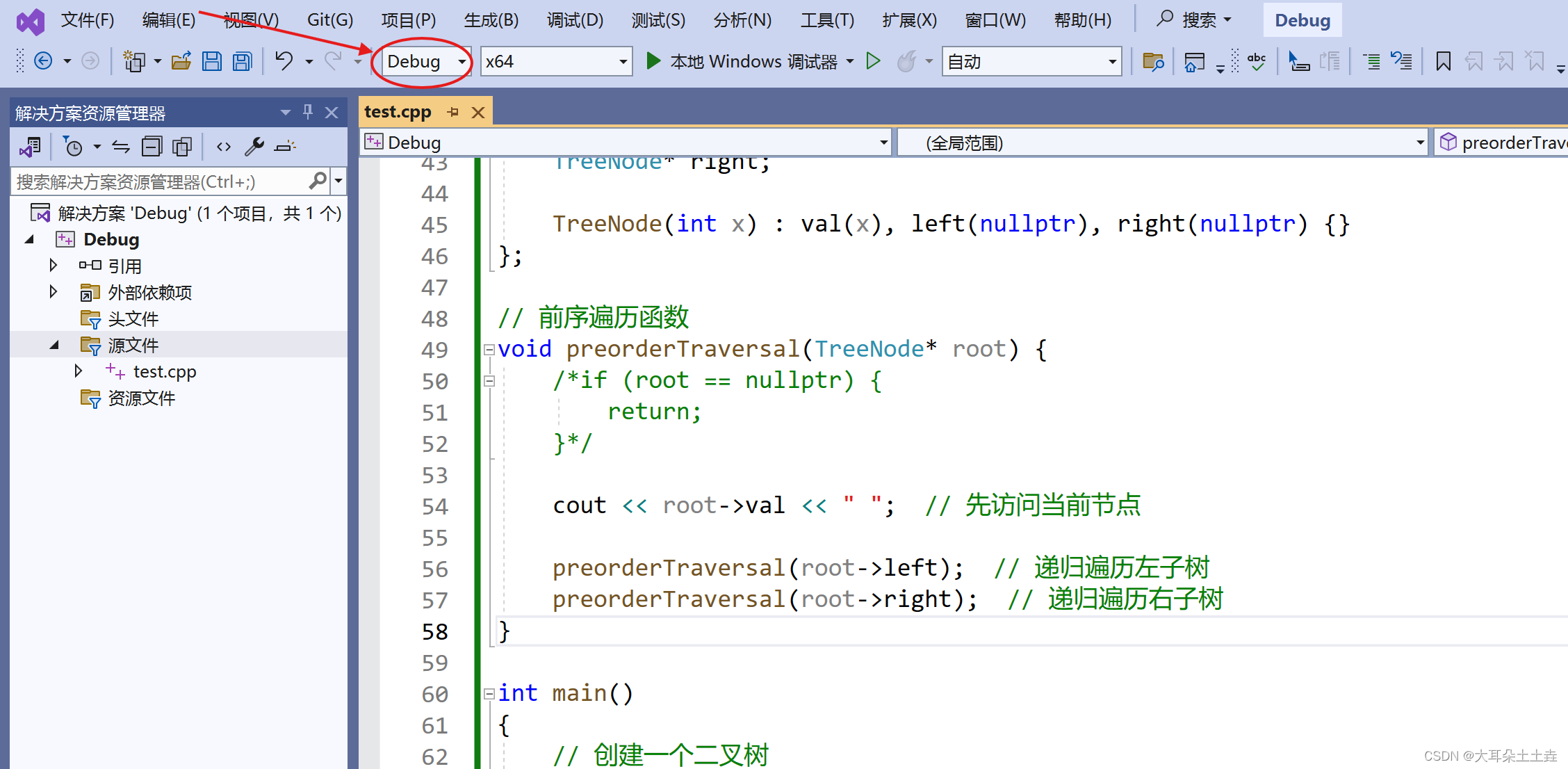This screenshot has width=1568, height=769.
Task: Click the pin icon on Solution Explorer panel
Action: (308, 112)
